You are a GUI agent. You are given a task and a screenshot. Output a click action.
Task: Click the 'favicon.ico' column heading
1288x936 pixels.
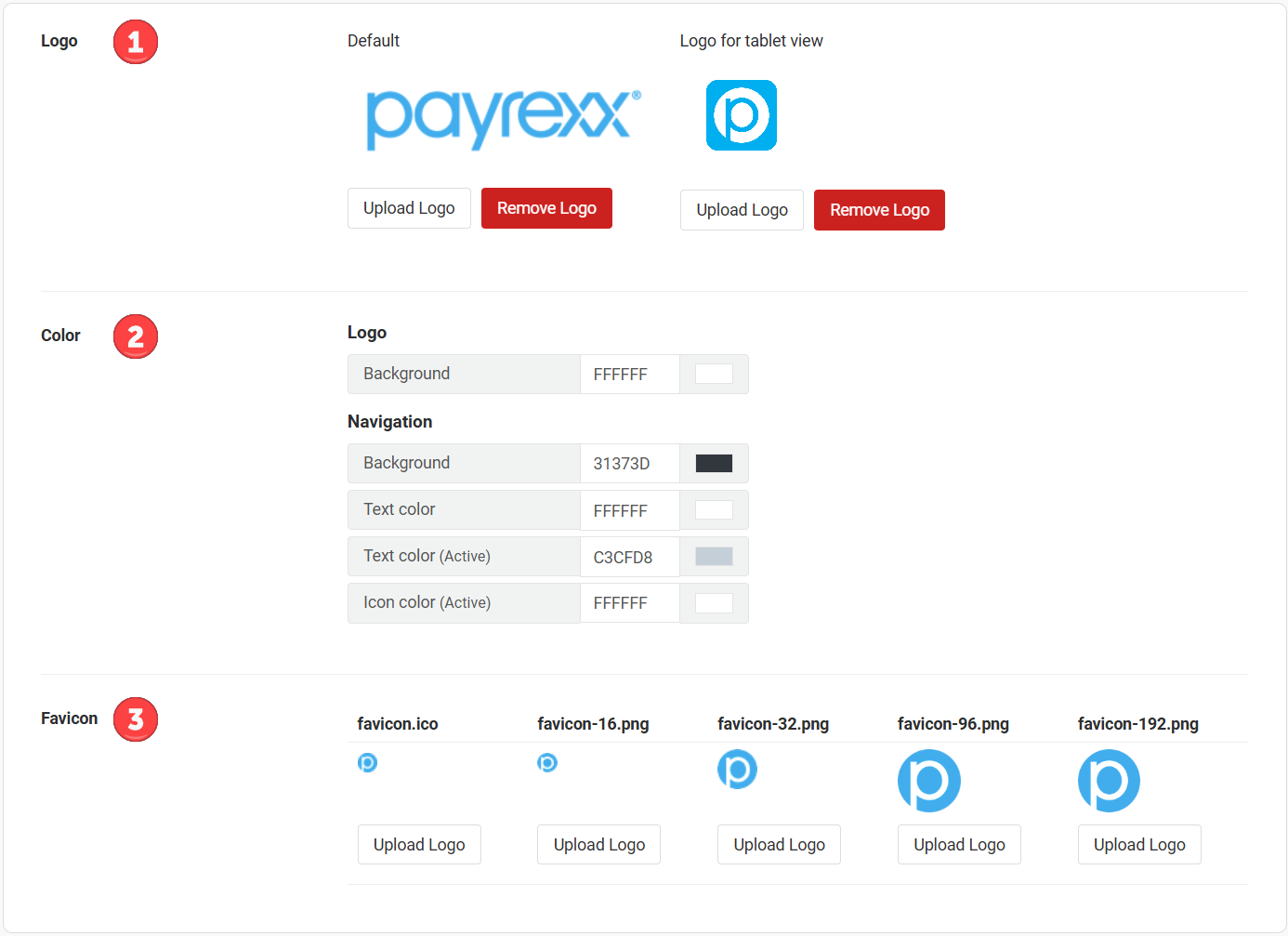pos(398,724)
